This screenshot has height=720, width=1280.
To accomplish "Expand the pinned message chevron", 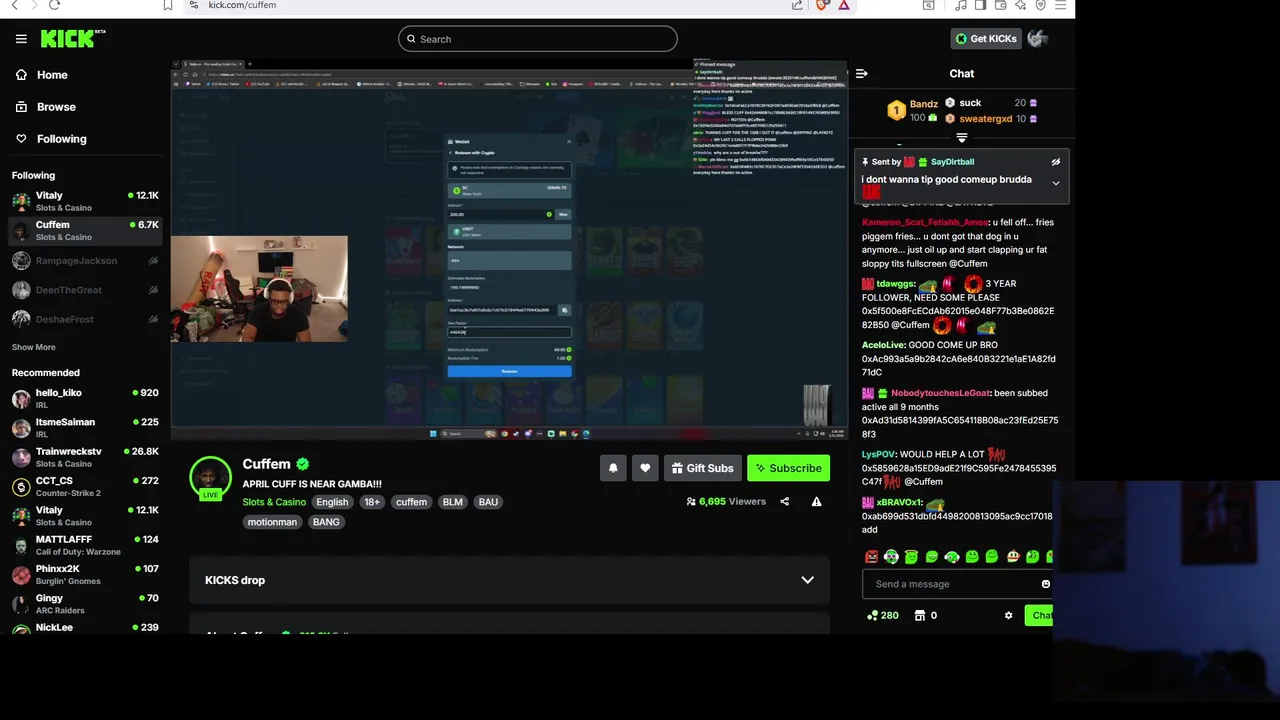I will point(1055,183).
